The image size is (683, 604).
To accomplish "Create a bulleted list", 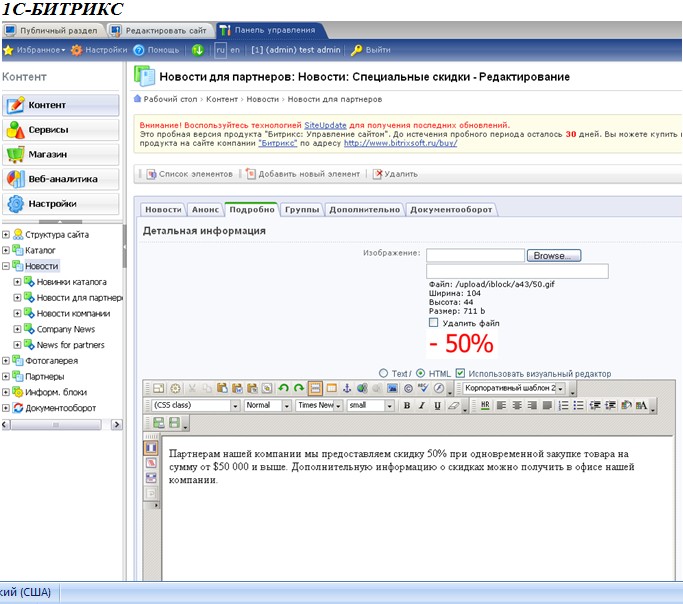I will tap(578, 405).
